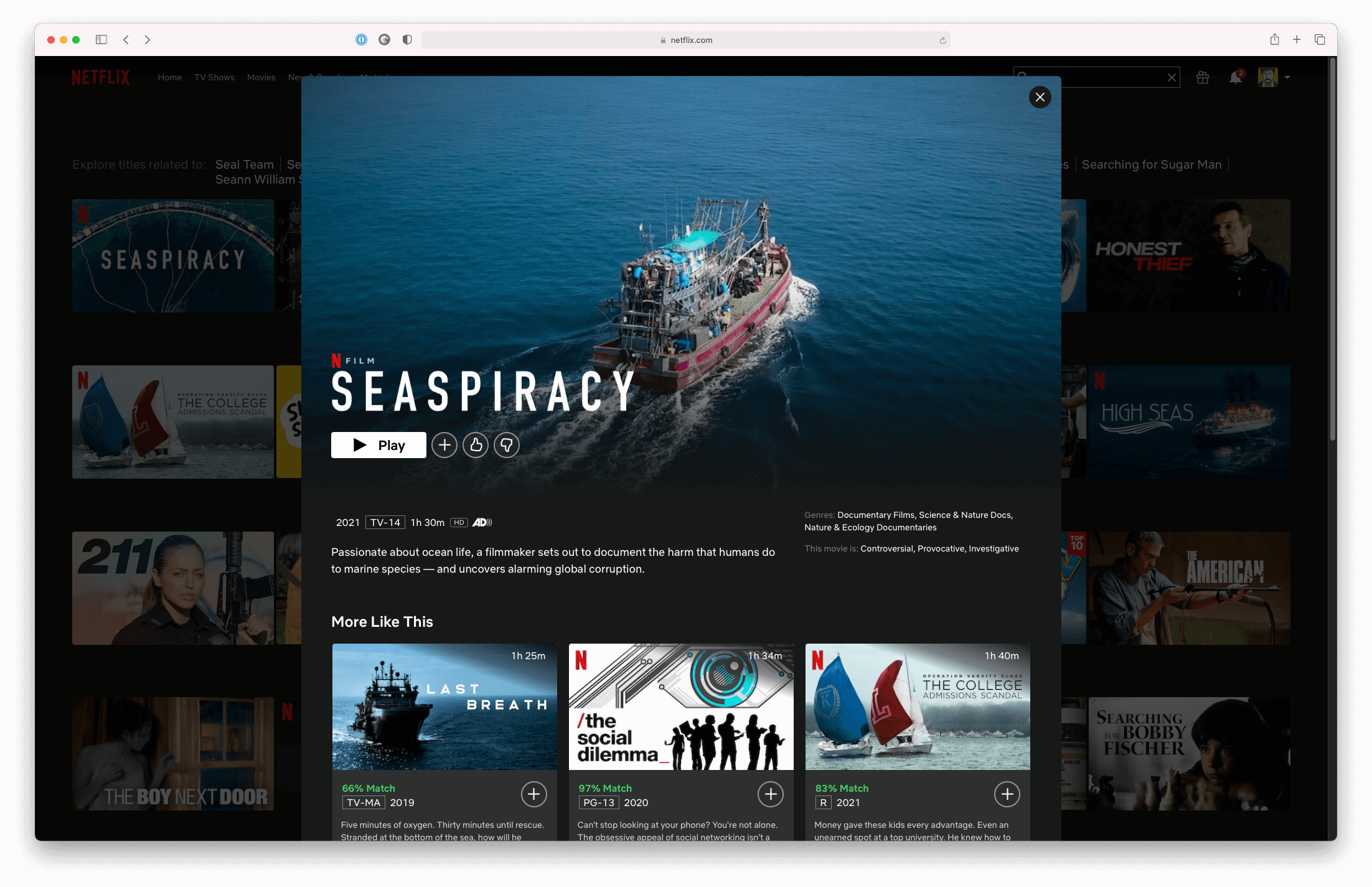This screenshot has width=1372, height=887.
Task: Close the Seaspiracy details dialog
Action: click(x=1040, y=97)
